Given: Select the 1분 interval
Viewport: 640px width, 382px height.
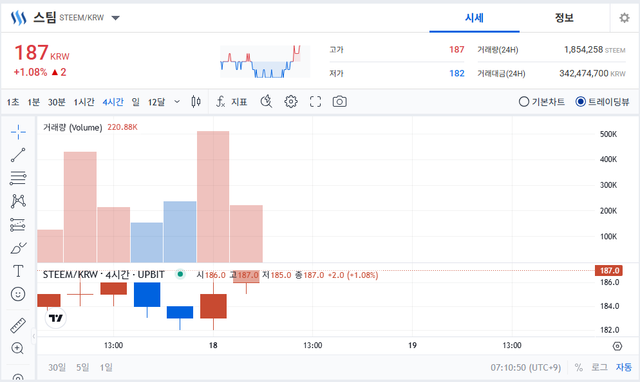Looking at the screenshot, I should [x=33, y=102].
